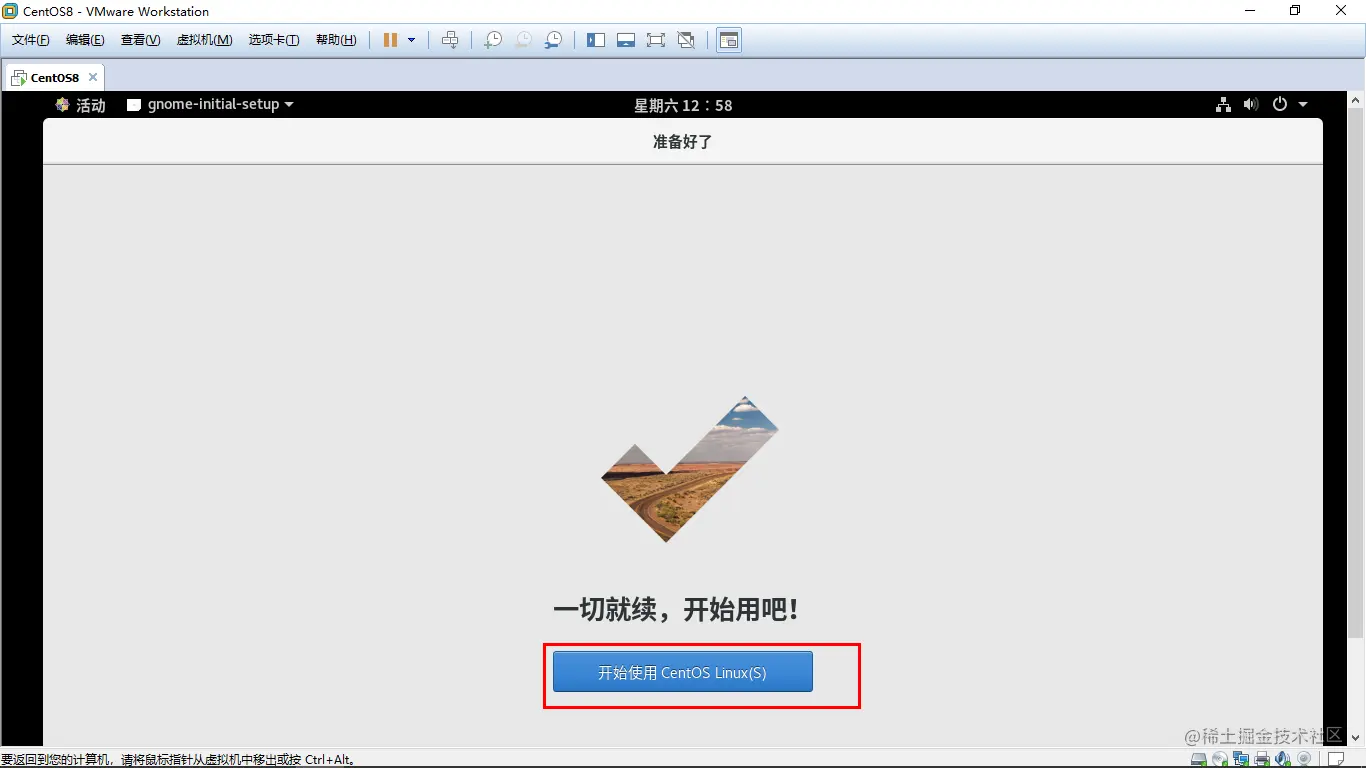The image size is (1366, 768).
Task: Open the 选项卡(T) menu
Action: (x=274, y=40)
